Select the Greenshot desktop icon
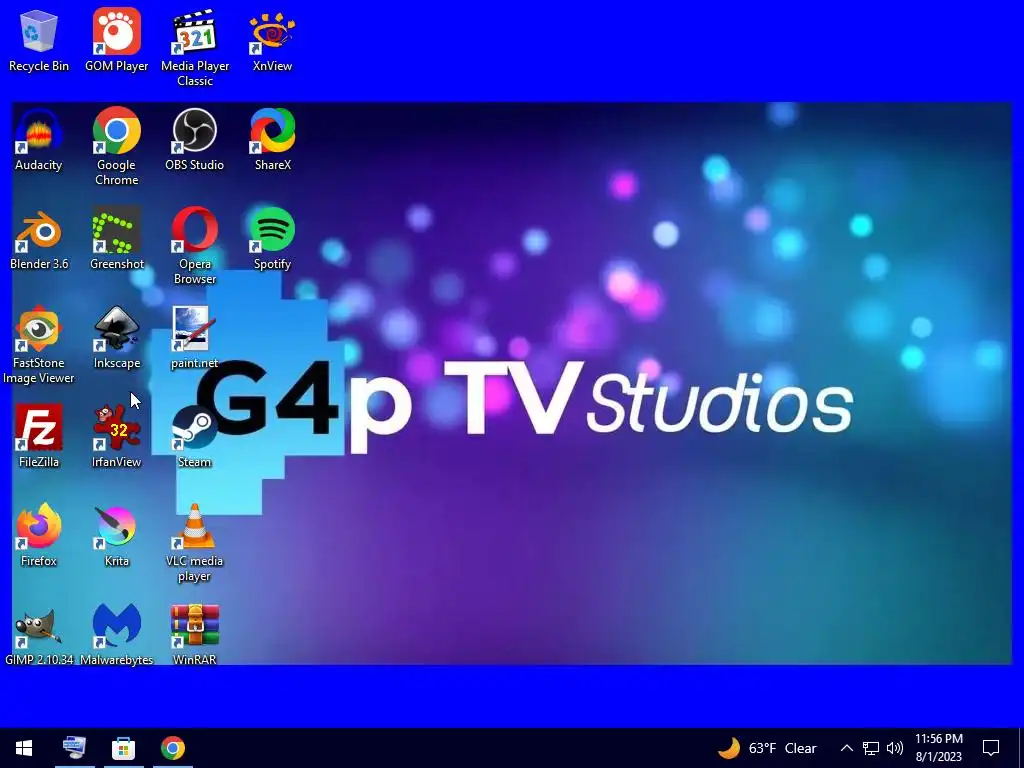The width and height of the screenshot is (1024, 768). tap(116, 239)
